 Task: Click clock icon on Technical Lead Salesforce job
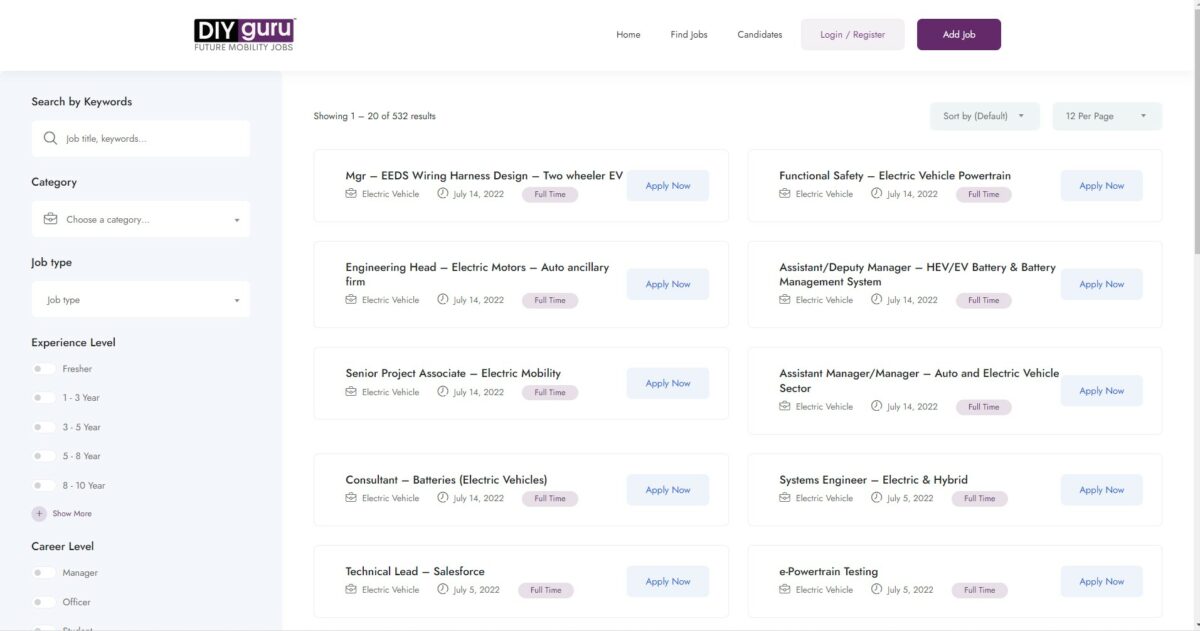tap(443, 590)
